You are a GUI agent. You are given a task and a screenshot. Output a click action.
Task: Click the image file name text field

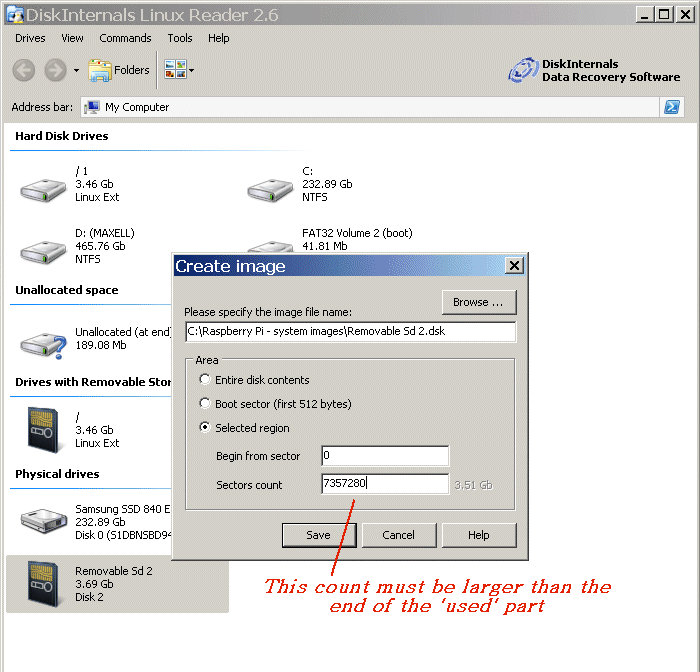pos(350,332)
